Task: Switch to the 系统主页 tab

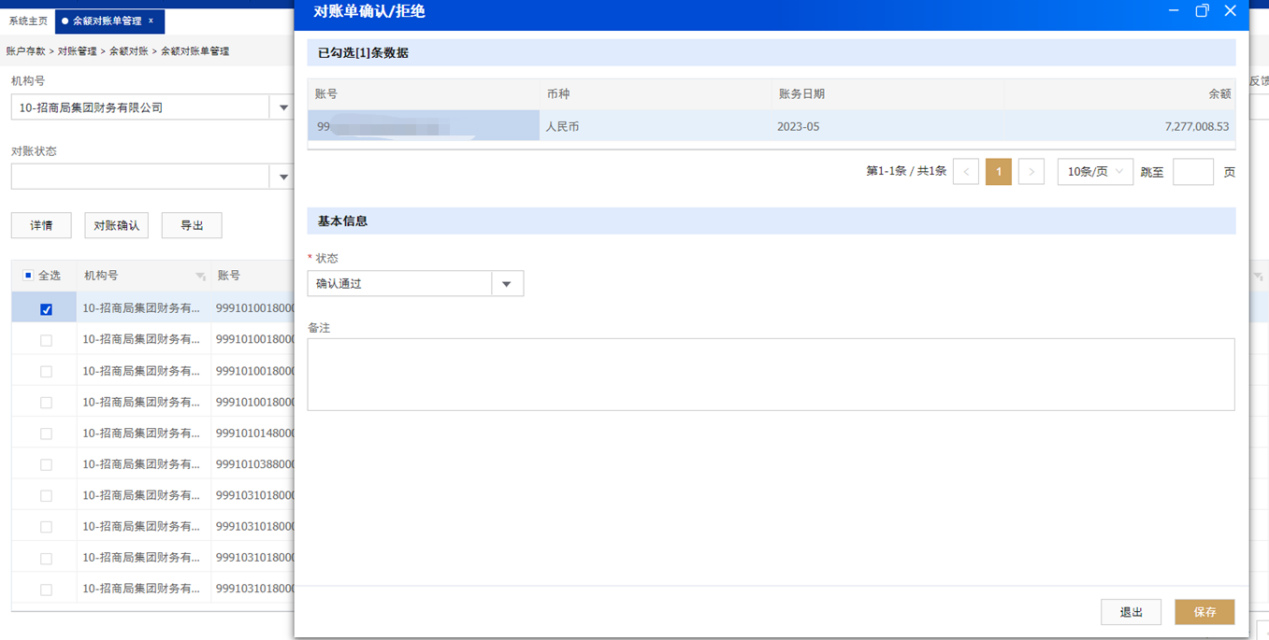Action: [x=28, y=21]
